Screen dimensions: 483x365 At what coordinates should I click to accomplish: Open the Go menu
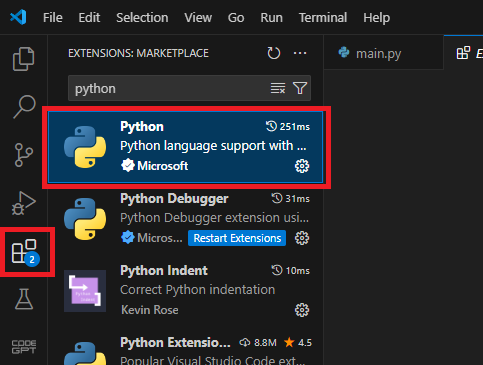tap(236, 18)
